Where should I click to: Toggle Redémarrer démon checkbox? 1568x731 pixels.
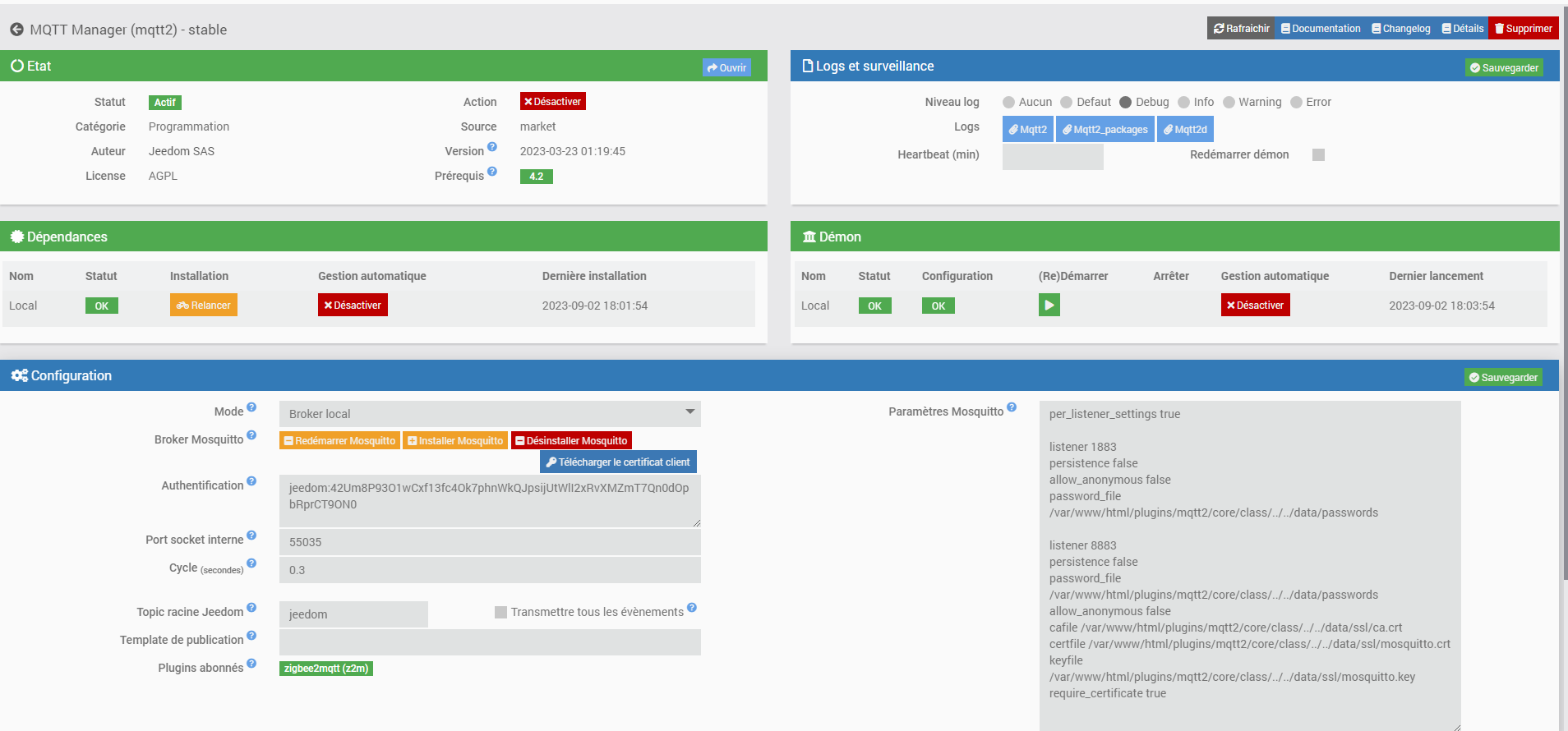1318,155
